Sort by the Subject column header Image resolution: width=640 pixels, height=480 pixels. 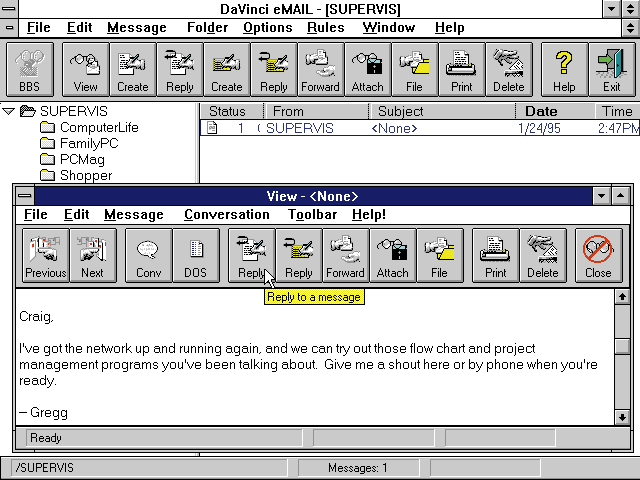(442, 111)
